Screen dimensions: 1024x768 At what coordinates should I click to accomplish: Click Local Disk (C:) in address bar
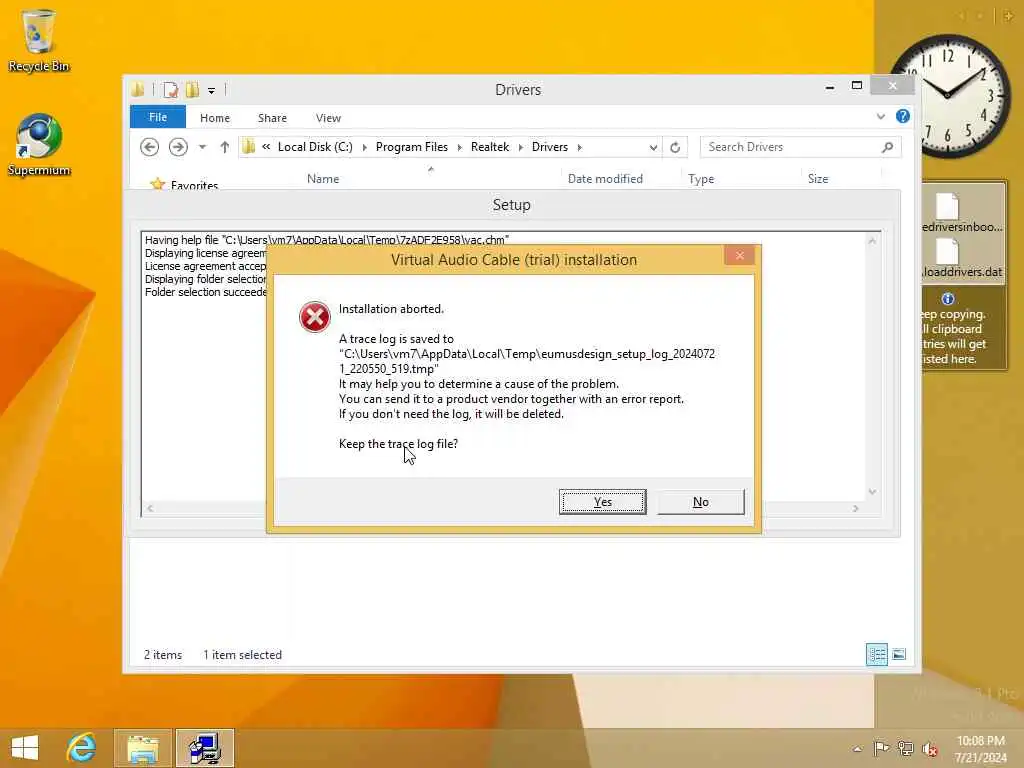click(315, 147)
